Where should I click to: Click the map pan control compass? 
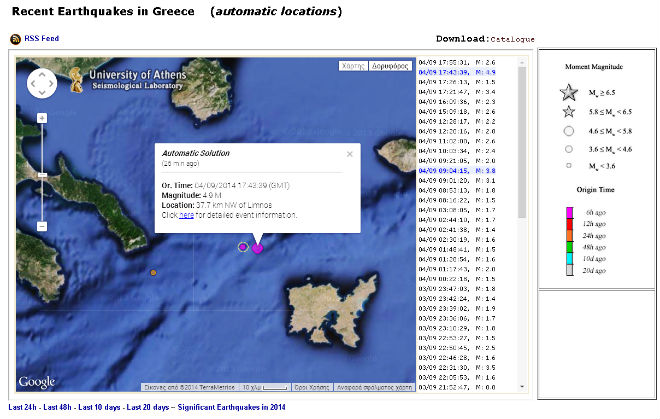pos(42,84)
